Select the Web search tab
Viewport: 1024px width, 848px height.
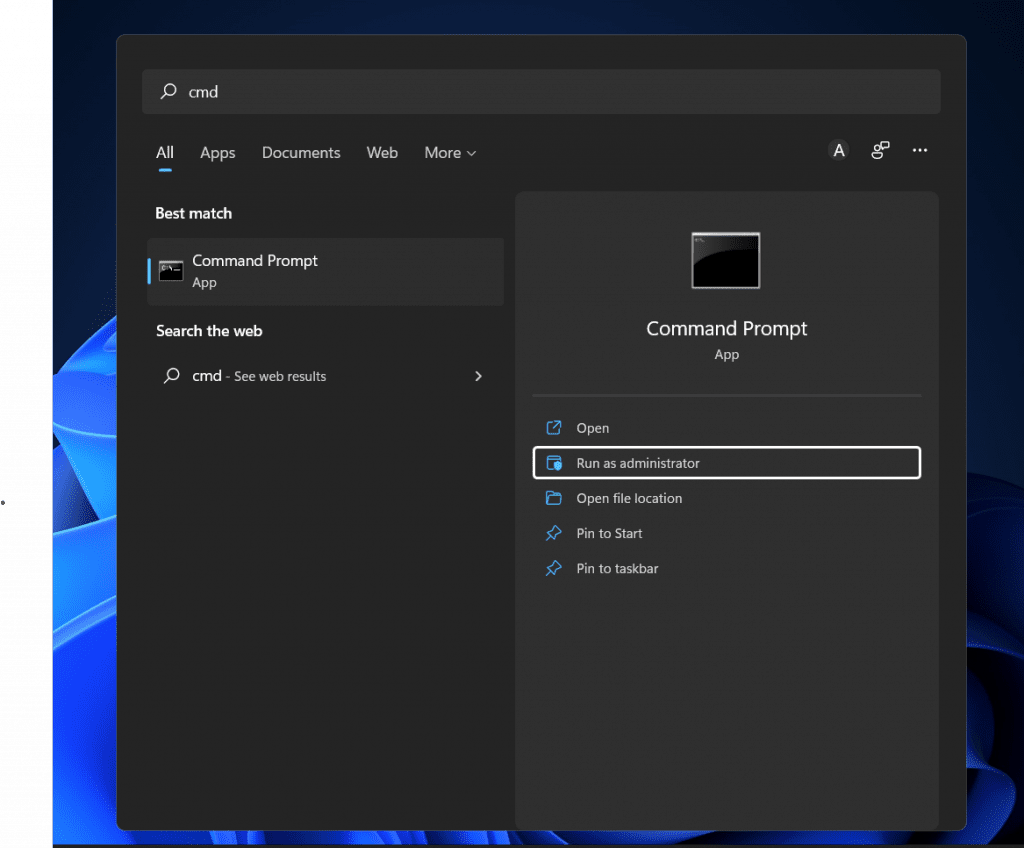click(382, 152)
